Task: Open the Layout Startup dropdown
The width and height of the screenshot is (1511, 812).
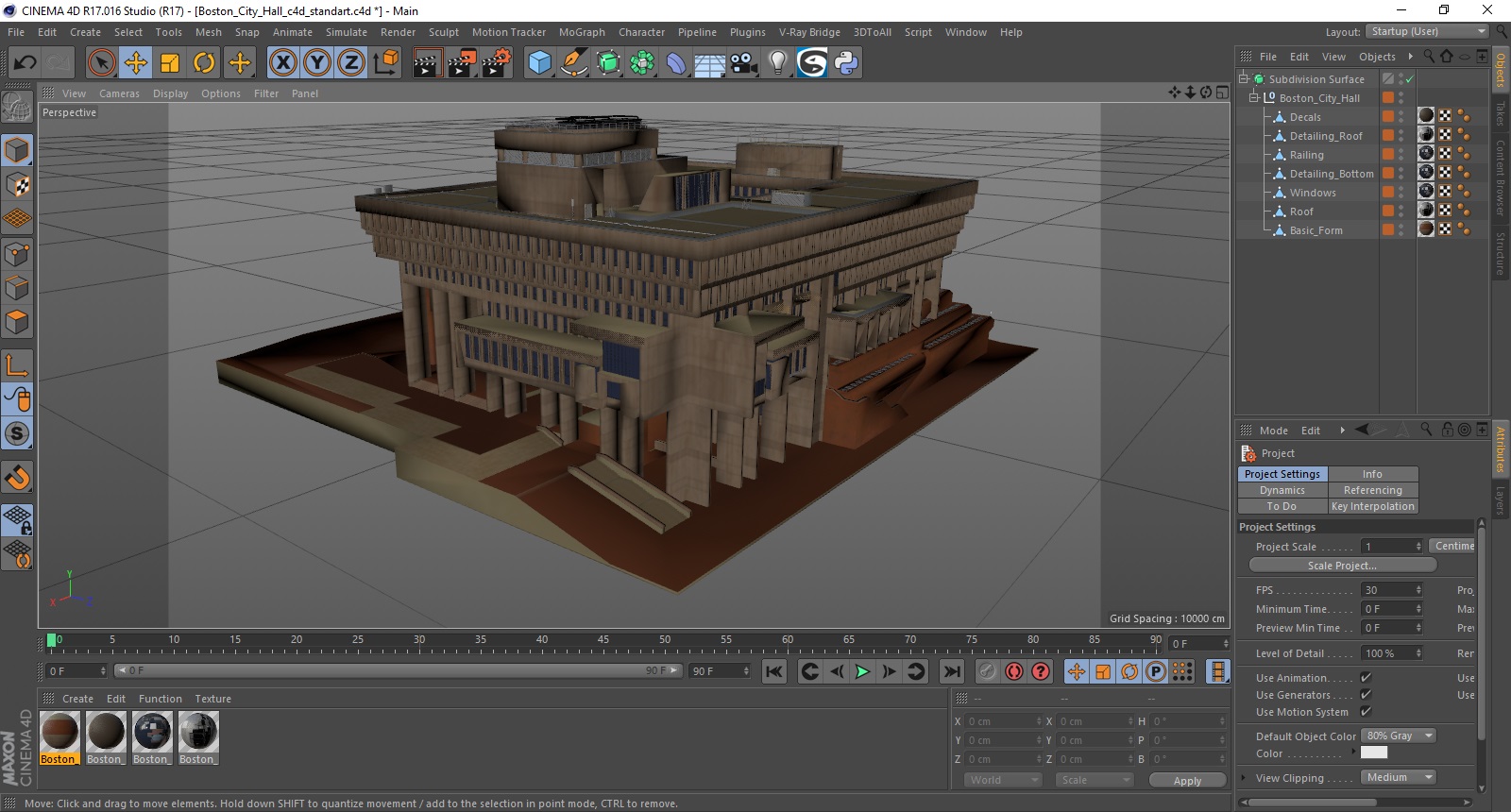Action: coord(1427,32)
